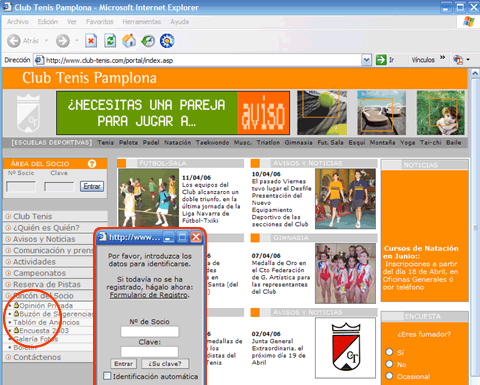Click the futbol-sala kids photo

[149, 197]
